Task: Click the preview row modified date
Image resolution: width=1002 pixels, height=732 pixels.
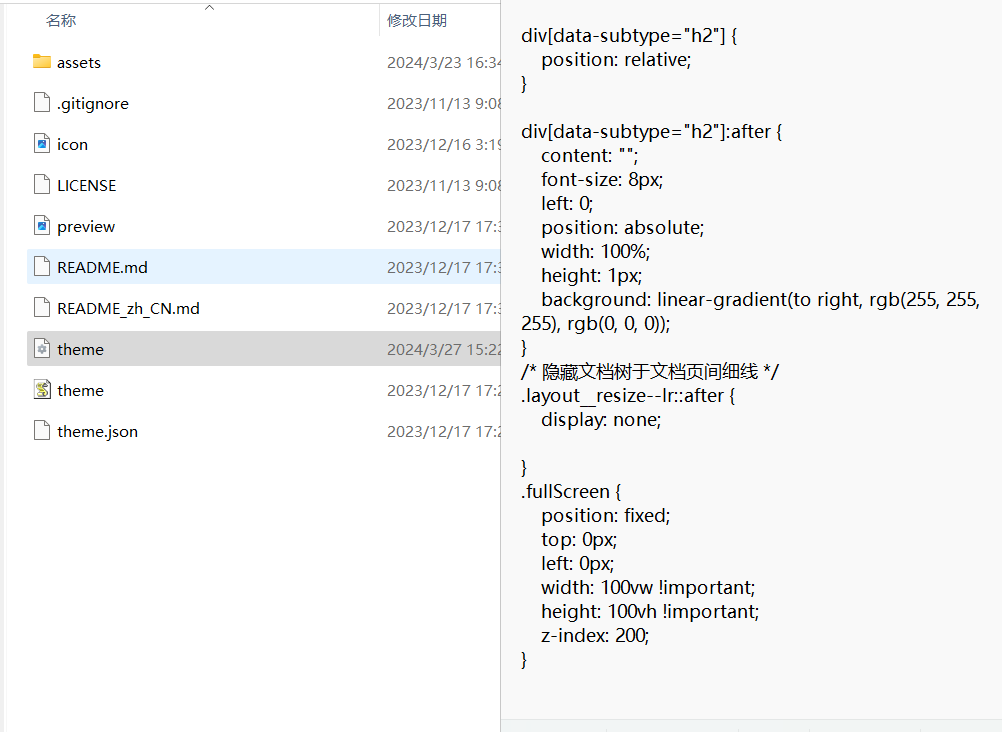Action: pyautogui.click(x=443, y=226)
